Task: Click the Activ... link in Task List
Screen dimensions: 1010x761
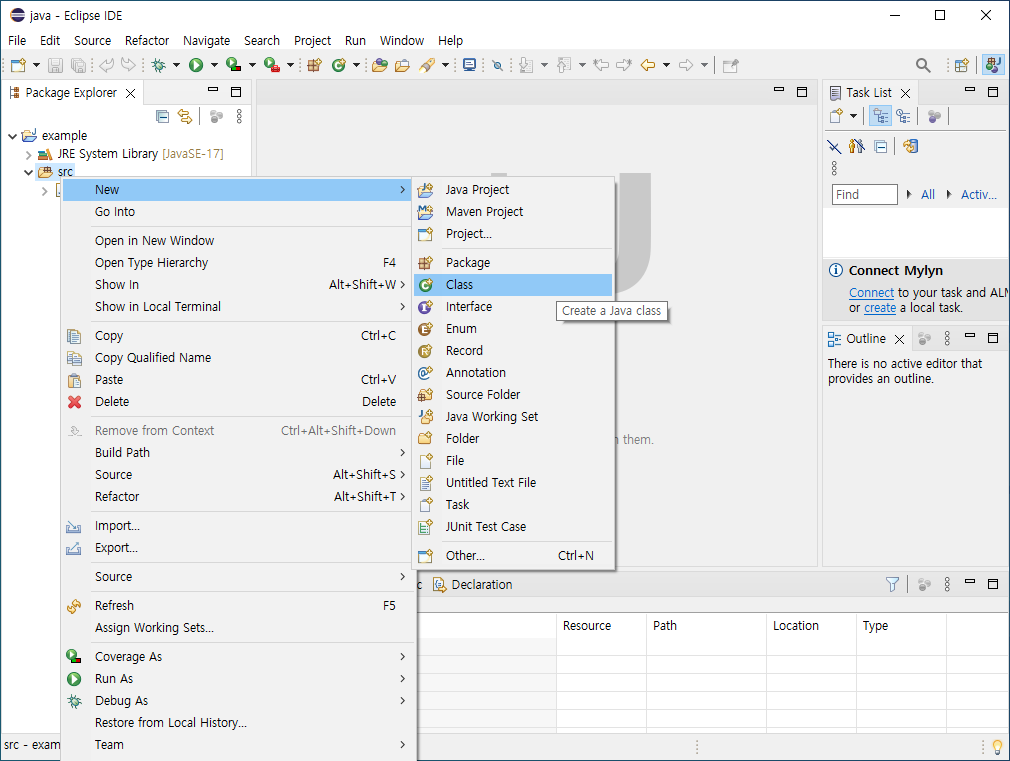Action: coord(978,194)
